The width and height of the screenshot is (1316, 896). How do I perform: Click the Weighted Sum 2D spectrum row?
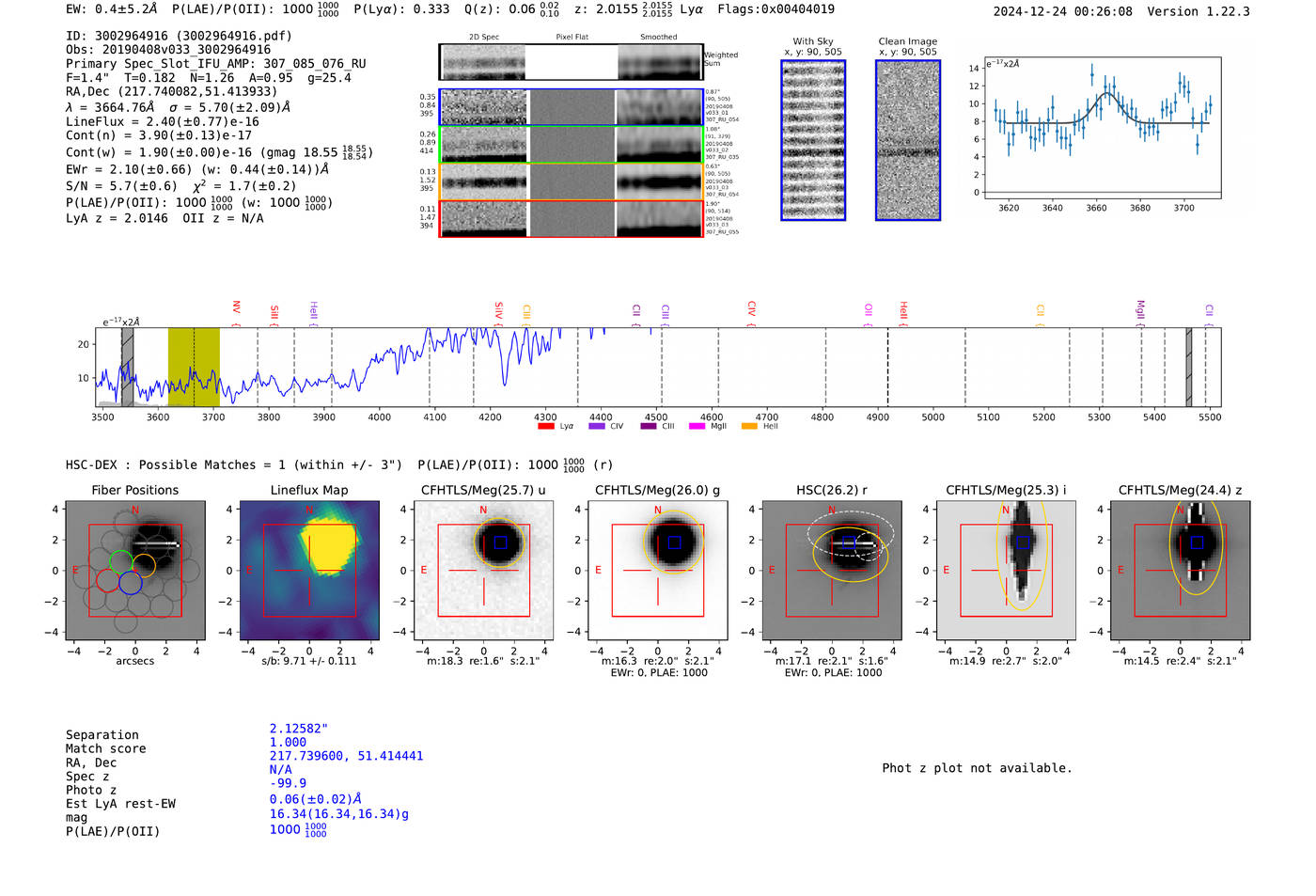(x=571, y=62)
